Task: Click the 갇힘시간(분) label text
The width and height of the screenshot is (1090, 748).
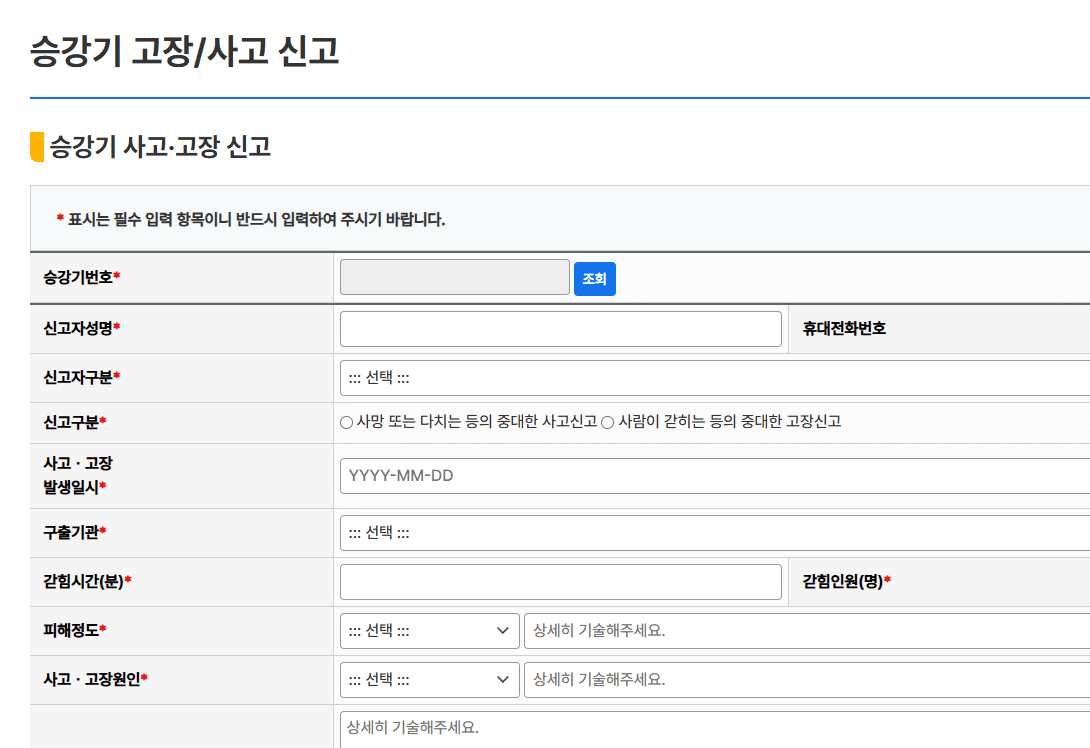Action: (87, 581)
